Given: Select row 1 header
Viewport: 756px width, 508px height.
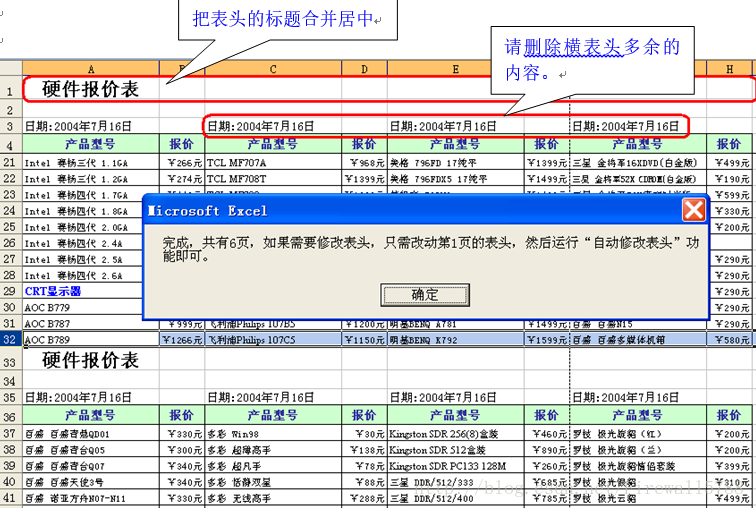Looking at the screenshot, I should pos(11,89).
